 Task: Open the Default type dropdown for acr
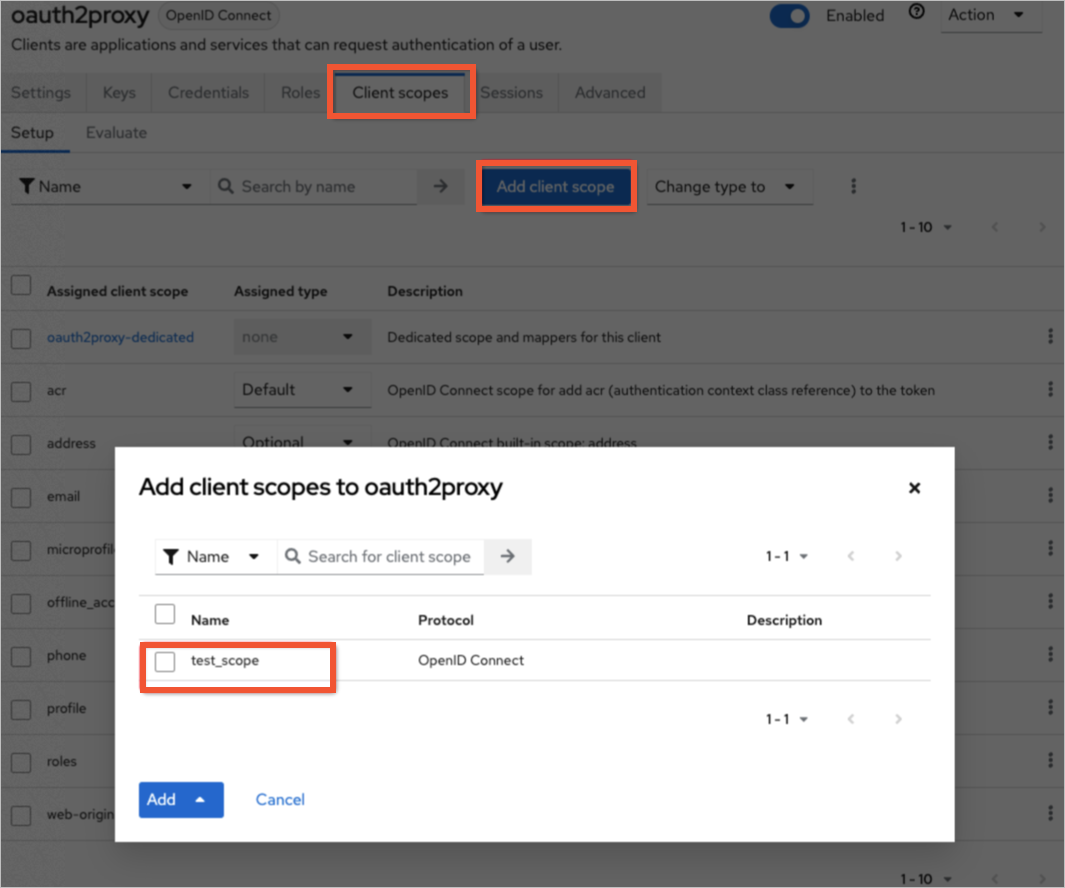click(x=302, y=390)
